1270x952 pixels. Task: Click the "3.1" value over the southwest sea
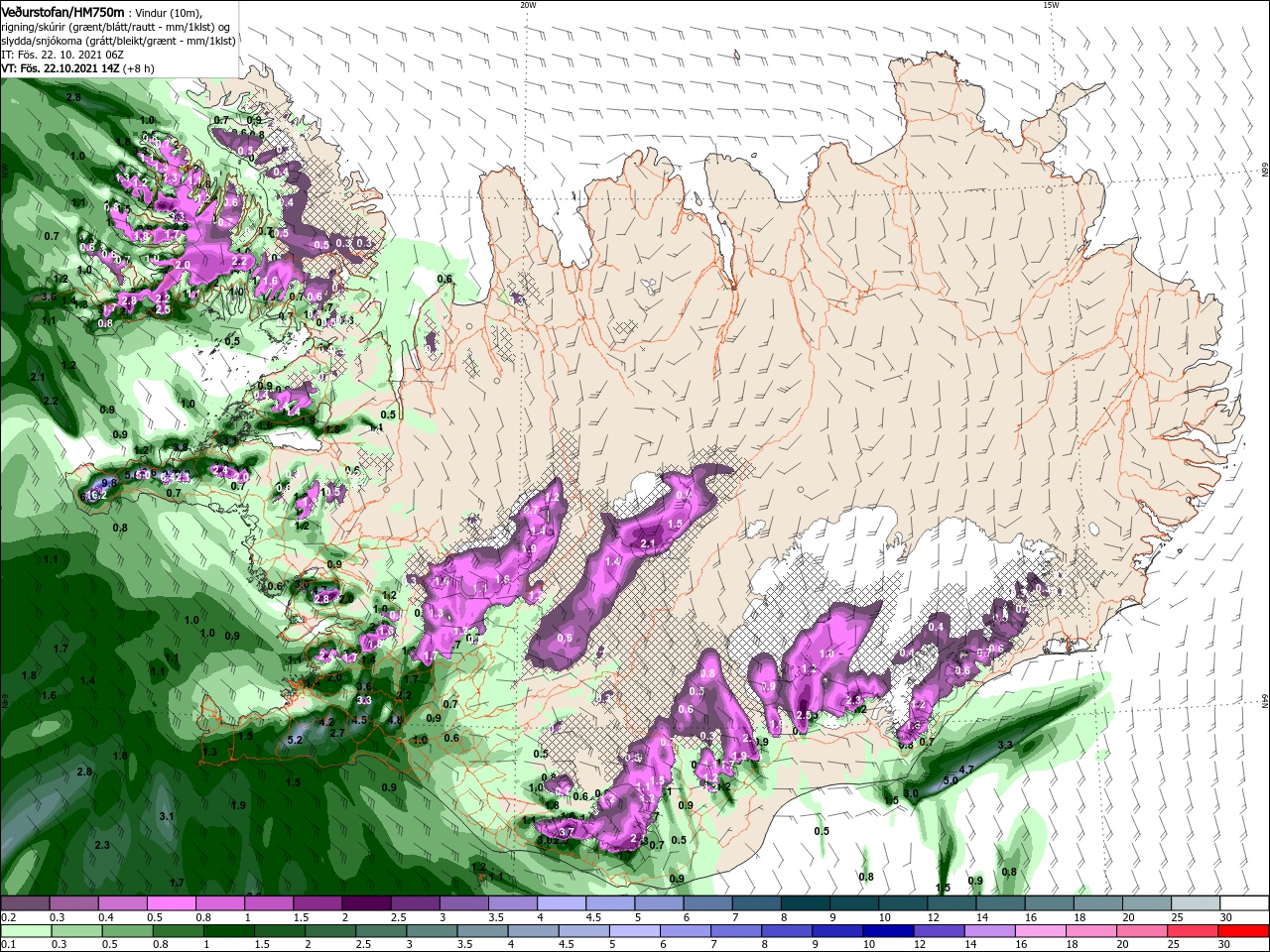167,816
